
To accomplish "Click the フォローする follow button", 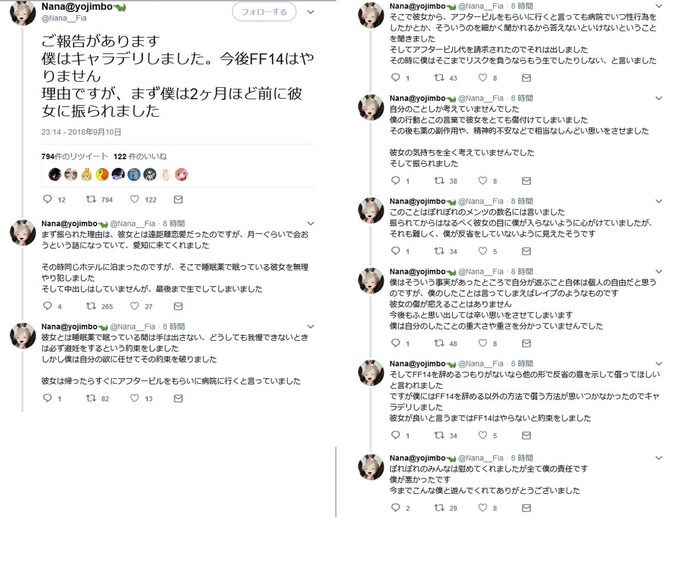I will pyautogui.click(x=264, y=12).
